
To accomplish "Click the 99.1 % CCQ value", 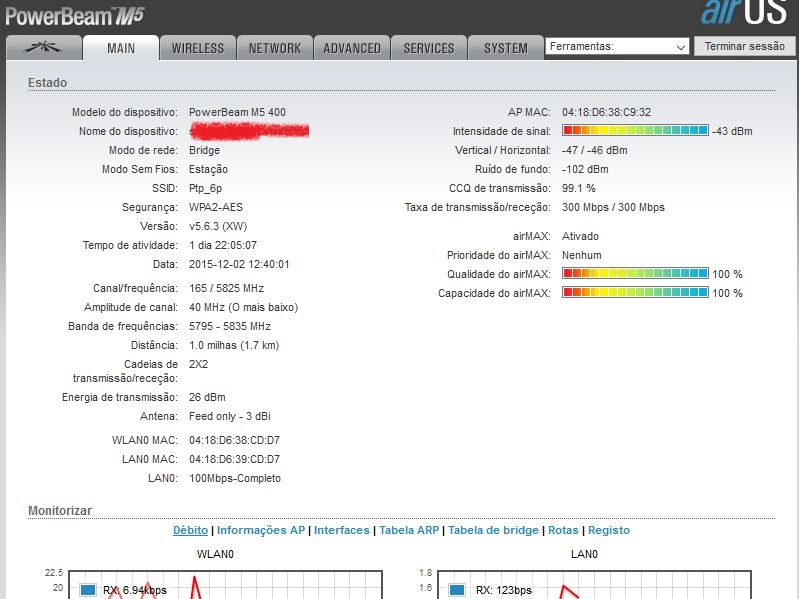I will (578, 188).
